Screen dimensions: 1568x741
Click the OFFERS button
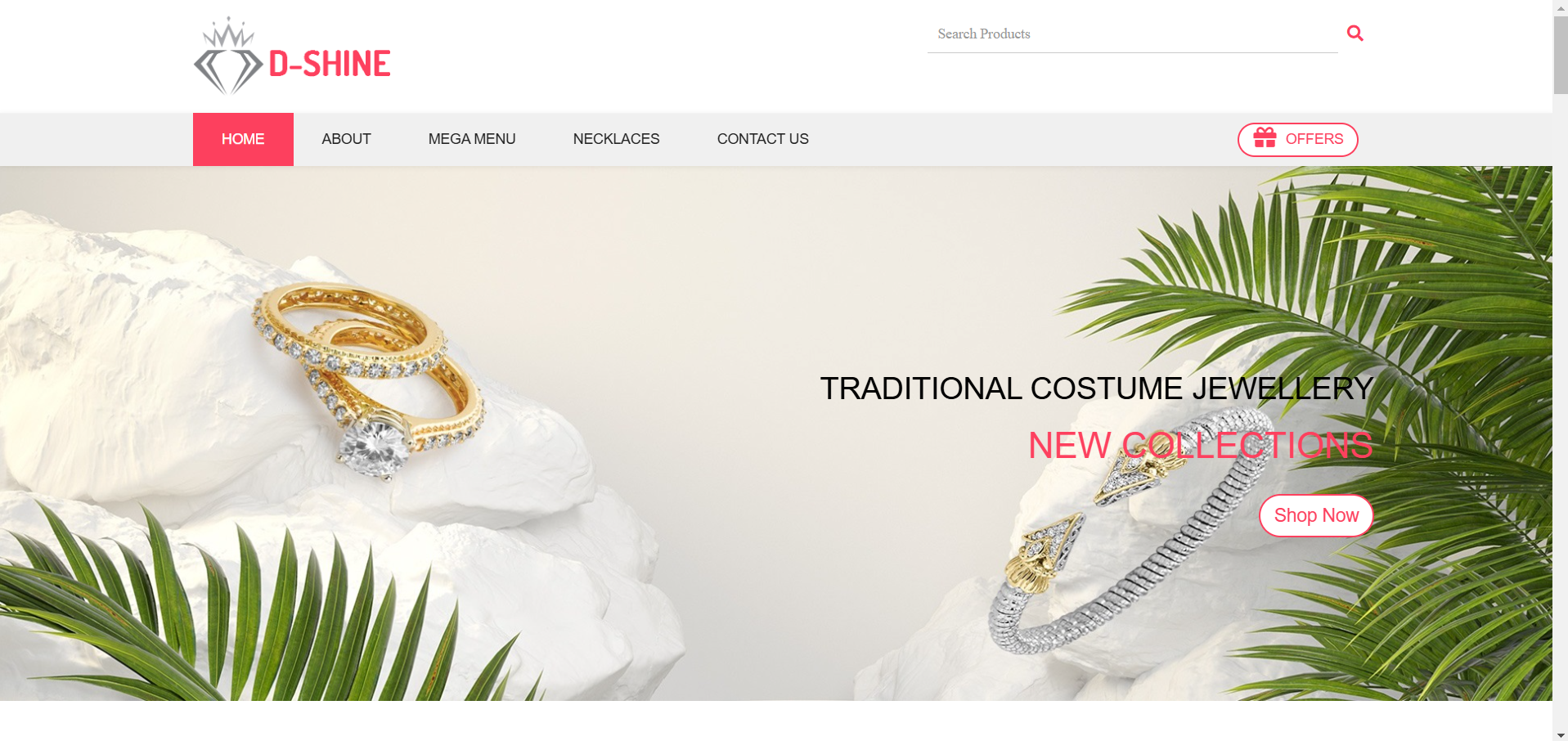1297,139
